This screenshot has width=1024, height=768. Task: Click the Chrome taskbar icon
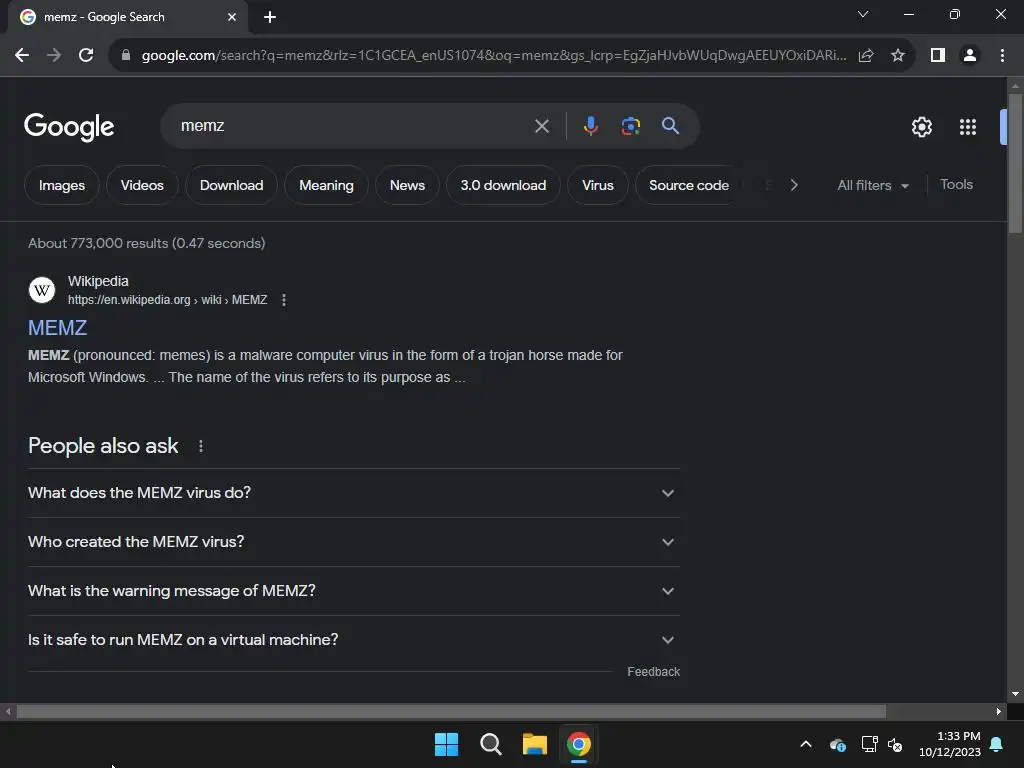click(x=579, y=744)
